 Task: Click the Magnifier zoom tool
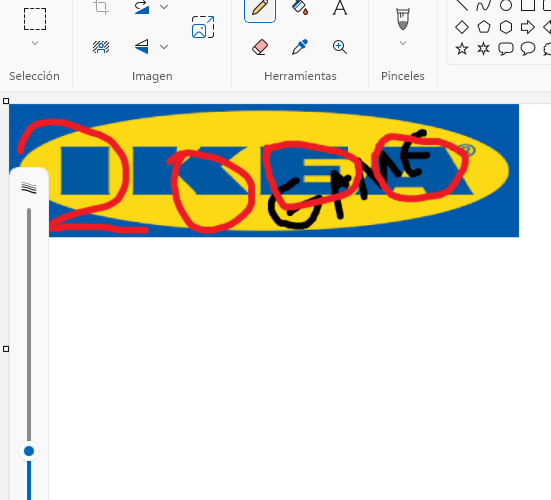point(340,47)
